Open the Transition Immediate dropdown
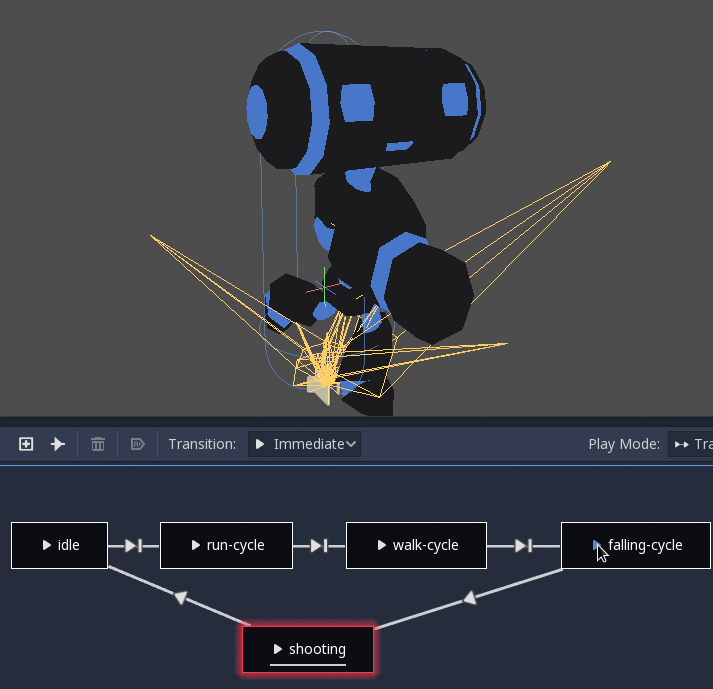713x689 pixels. tap(304, 444)
